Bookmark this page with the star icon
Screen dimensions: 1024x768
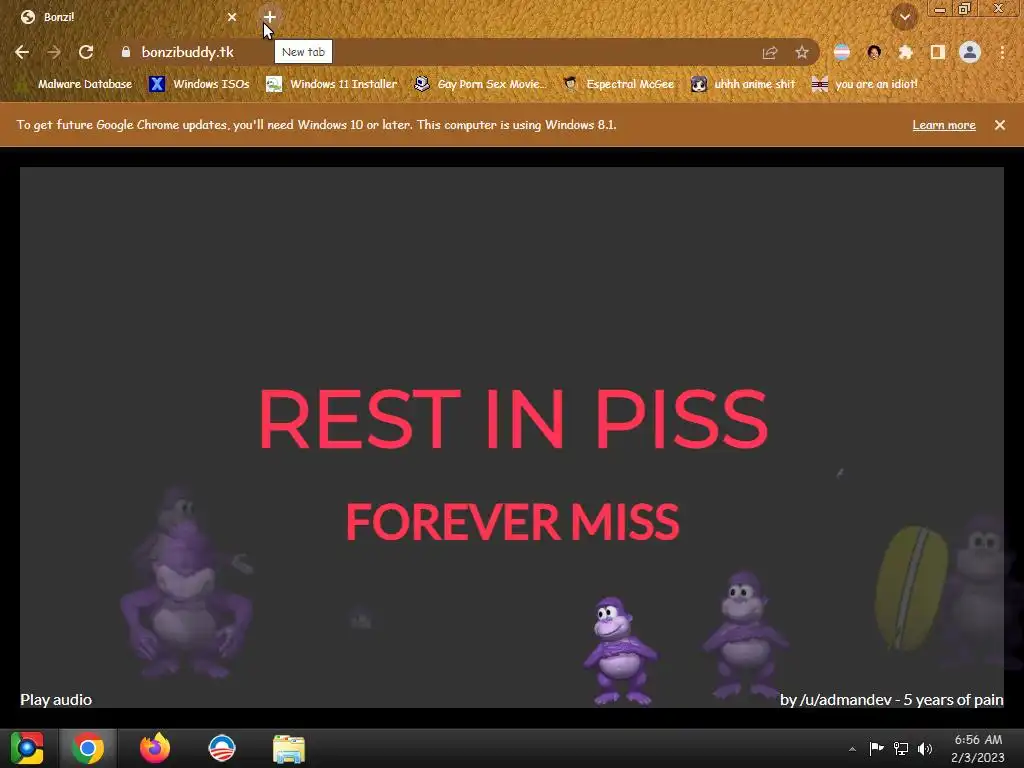(802, 53)
